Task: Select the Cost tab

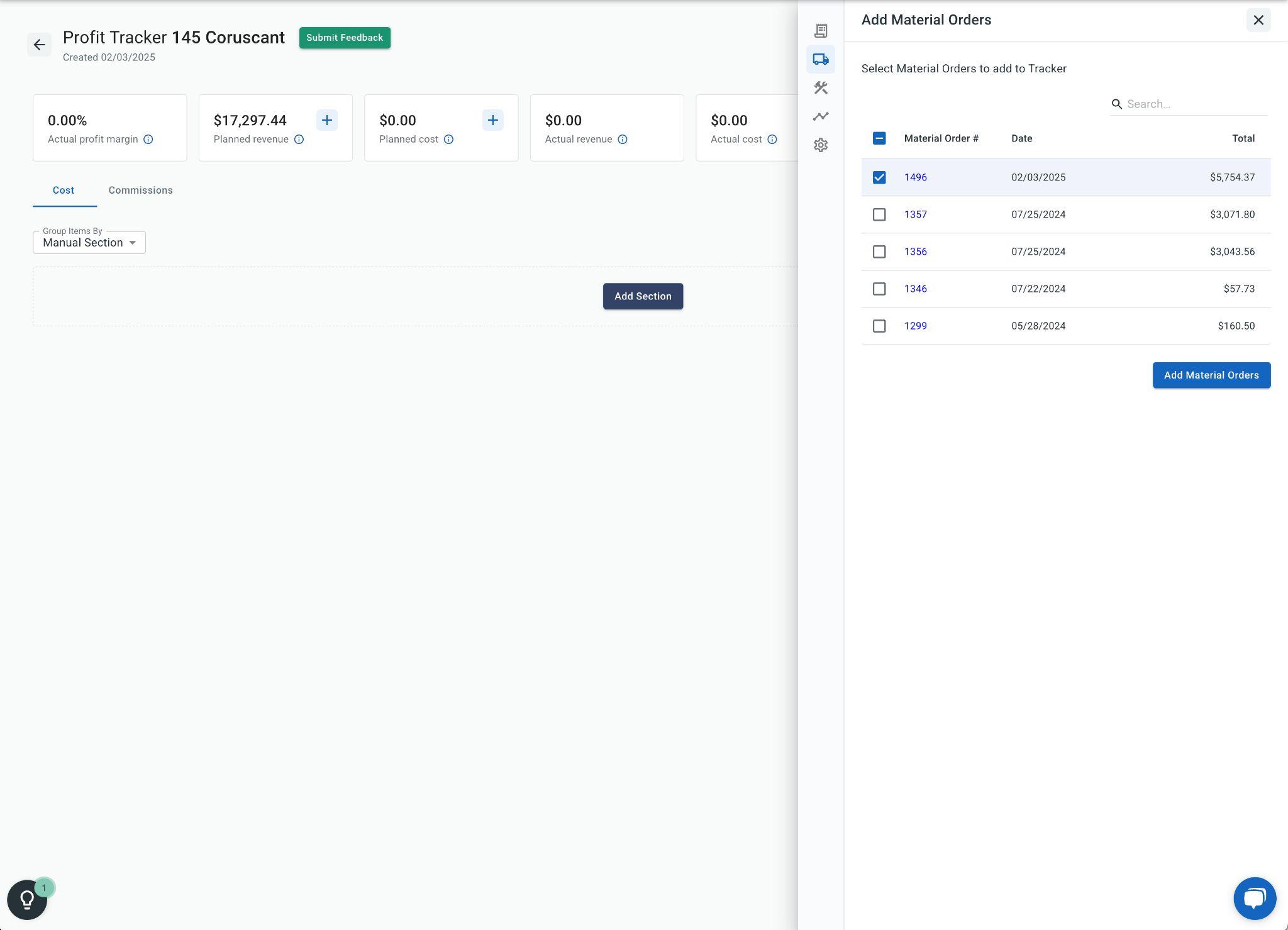Action: pos(64,190)
